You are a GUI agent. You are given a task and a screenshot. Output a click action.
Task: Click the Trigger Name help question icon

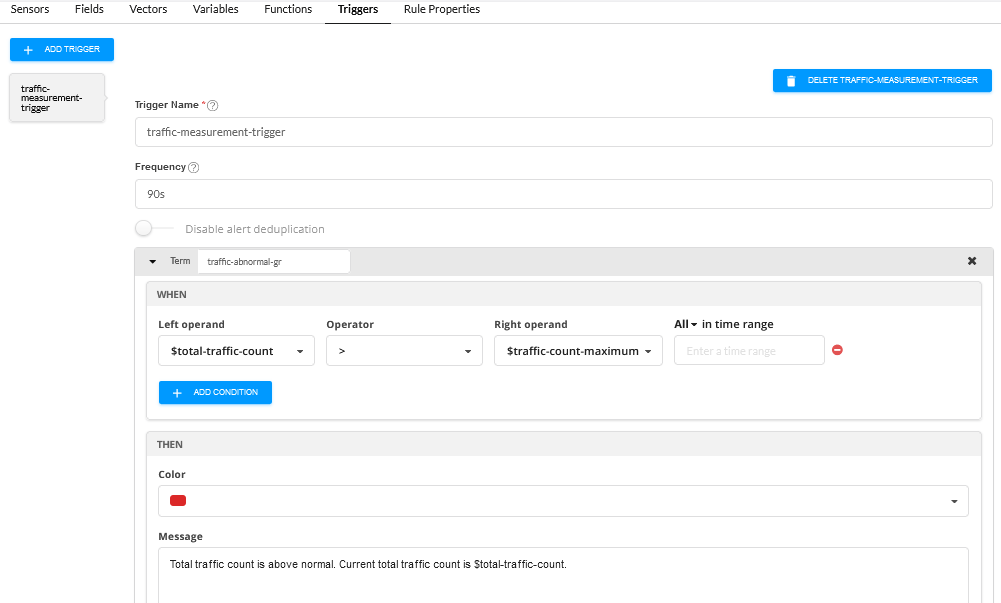click(x=212, y=105)
